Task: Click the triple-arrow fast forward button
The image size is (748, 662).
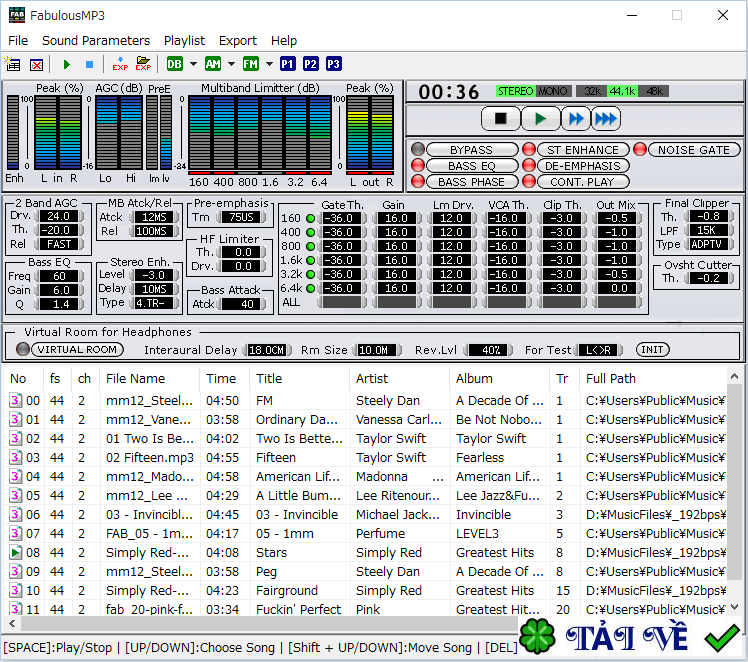Action: (605, 119)
